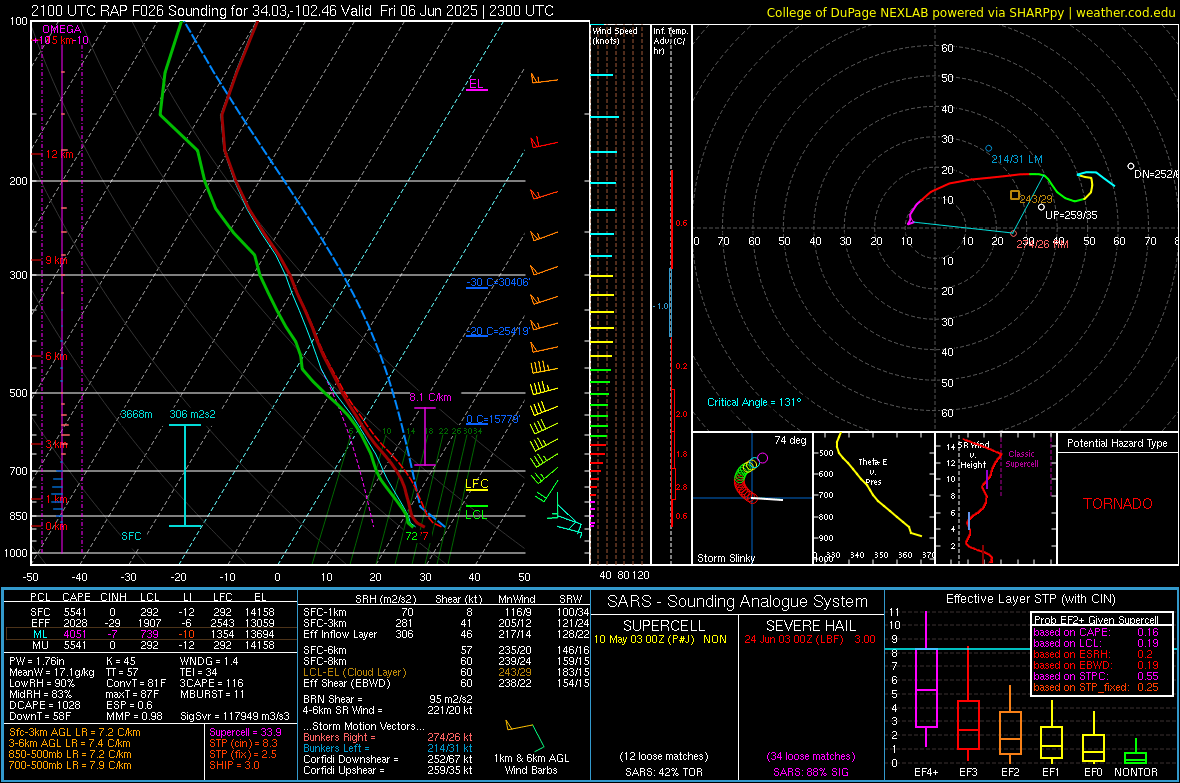1180x783 pixels.
Task: Select the SFC parcel row in table
Action: (152, 612)
